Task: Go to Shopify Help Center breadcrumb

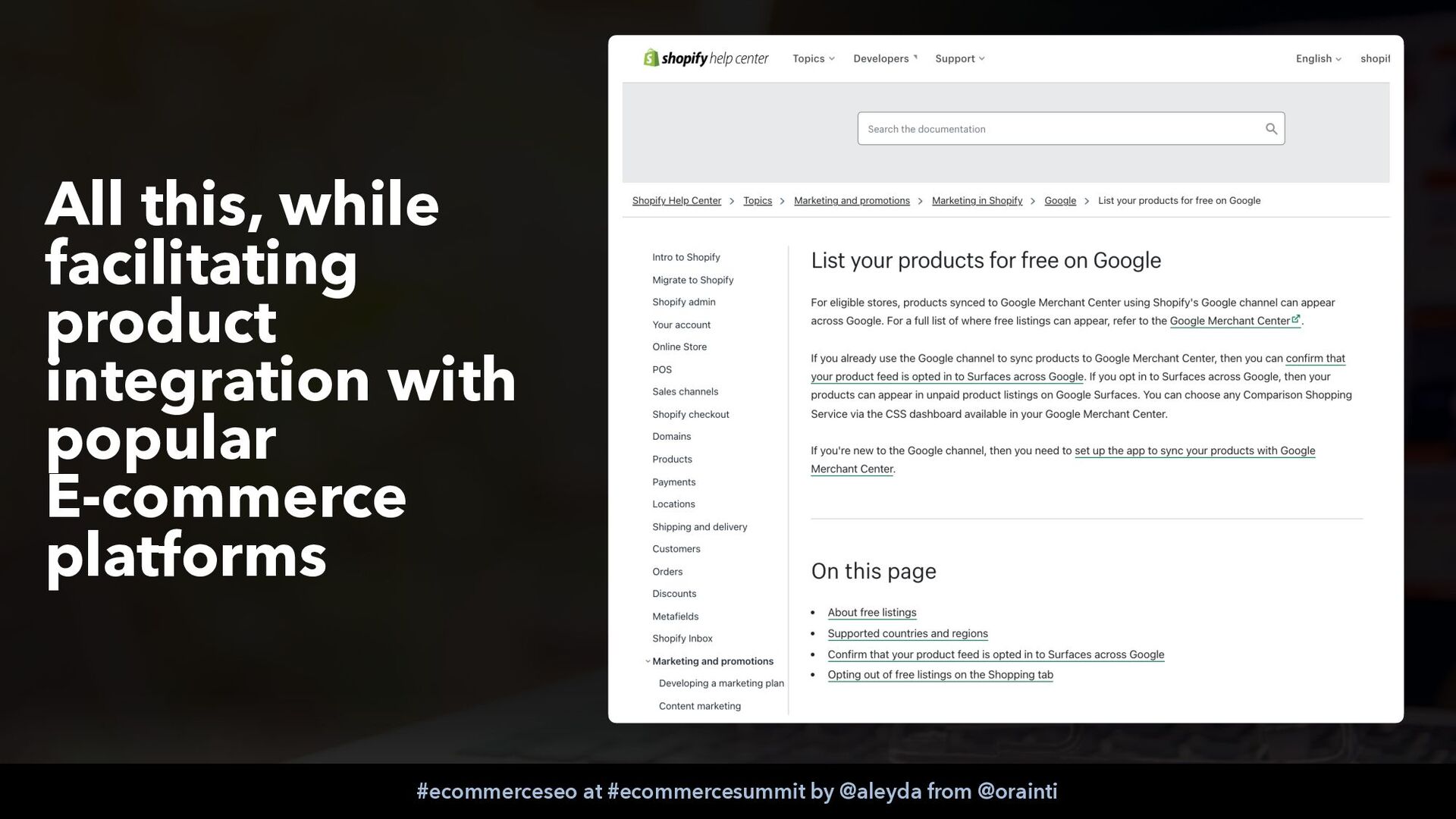Action: click(676, 200)
